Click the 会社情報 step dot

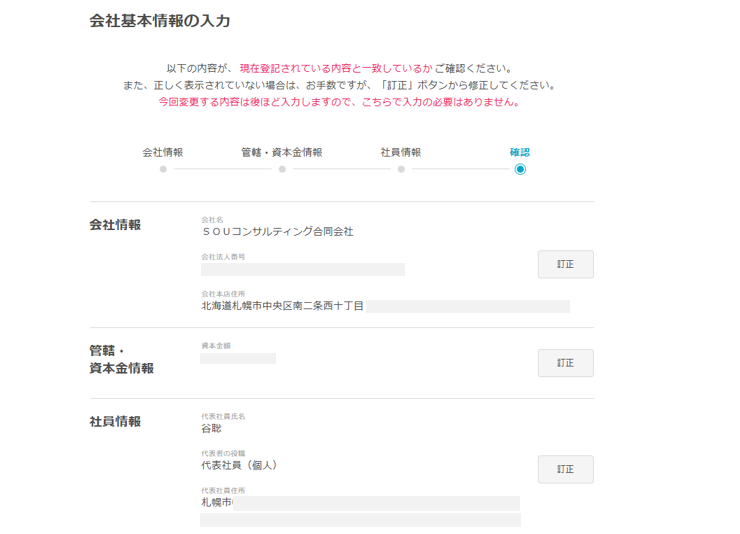tap(163, 169)
